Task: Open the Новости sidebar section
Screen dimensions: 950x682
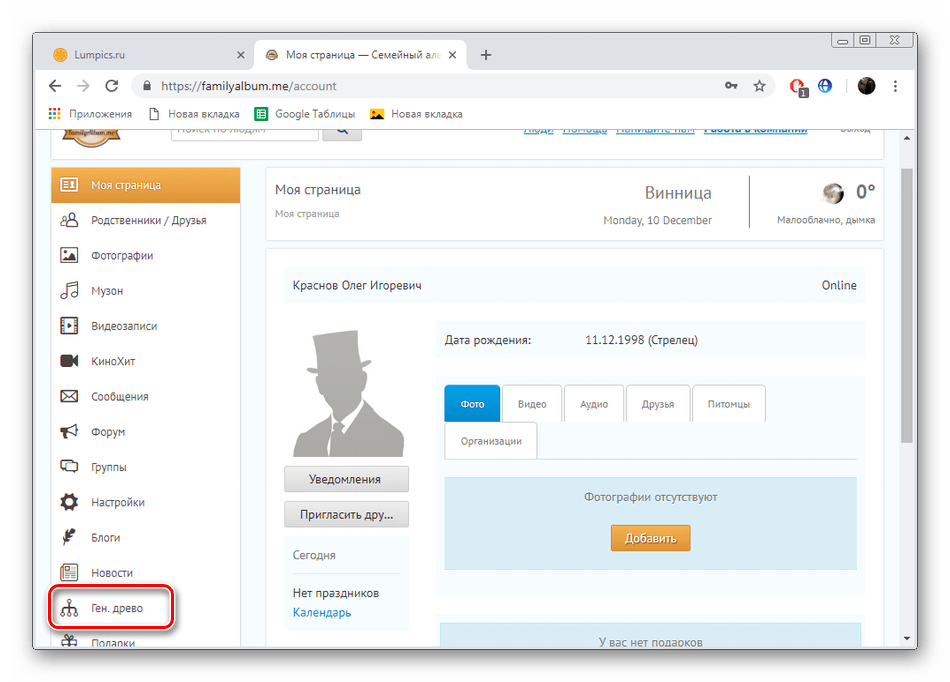Action: tap(145, 572)
